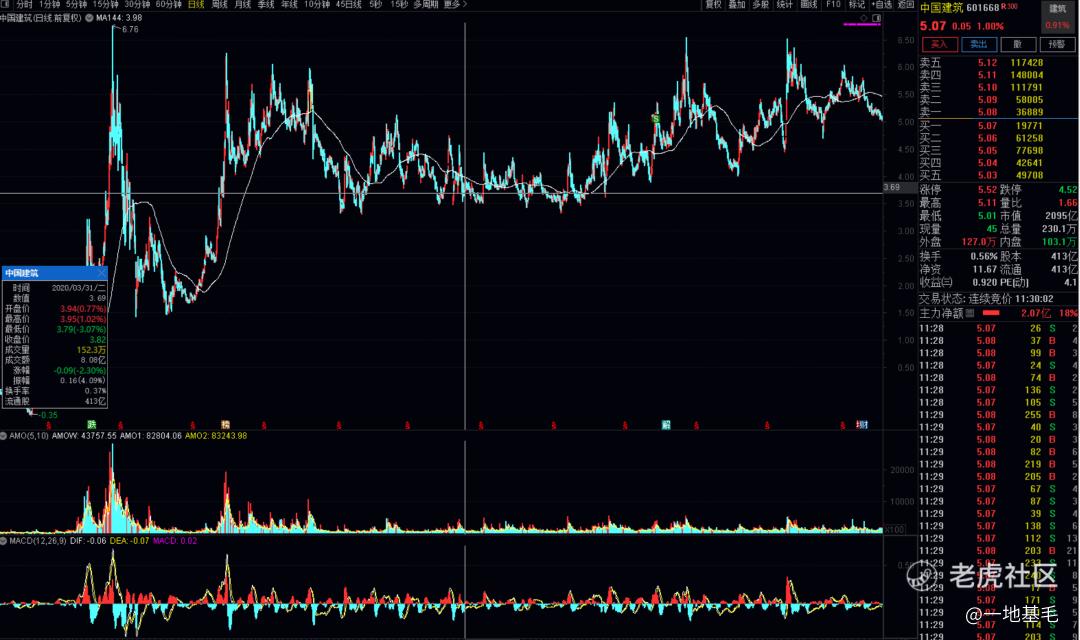
Task: Select the 5分钟 period tab
Action: pos(76,4)
